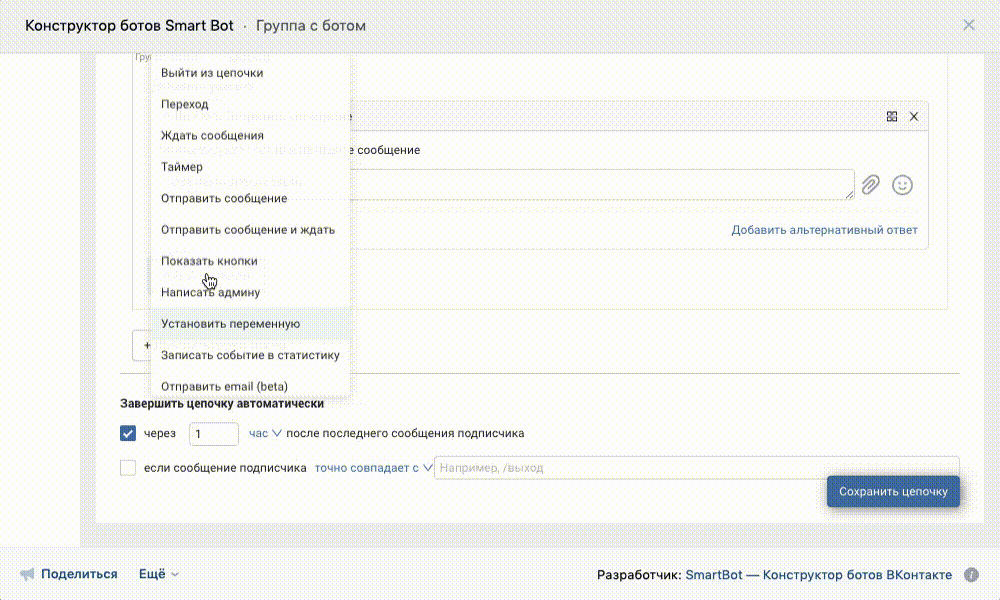
Task: Open the 'час' time unit dropdown
Action: [265, 434]
